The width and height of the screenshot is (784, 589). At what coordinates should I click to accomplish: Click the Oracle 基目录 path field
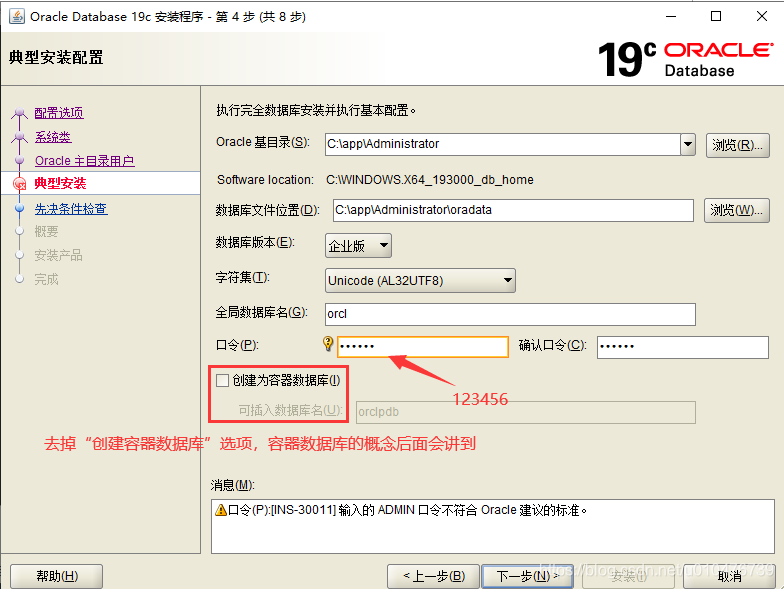click(503, 144)
